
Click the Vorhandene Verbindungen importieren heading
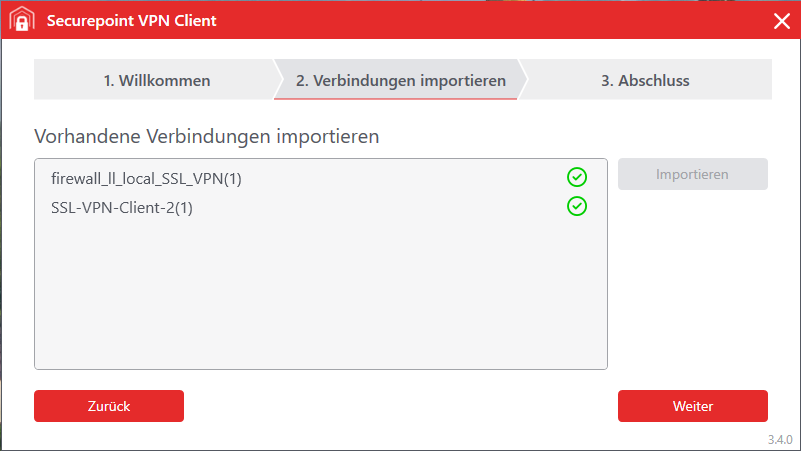pos(206,136)
